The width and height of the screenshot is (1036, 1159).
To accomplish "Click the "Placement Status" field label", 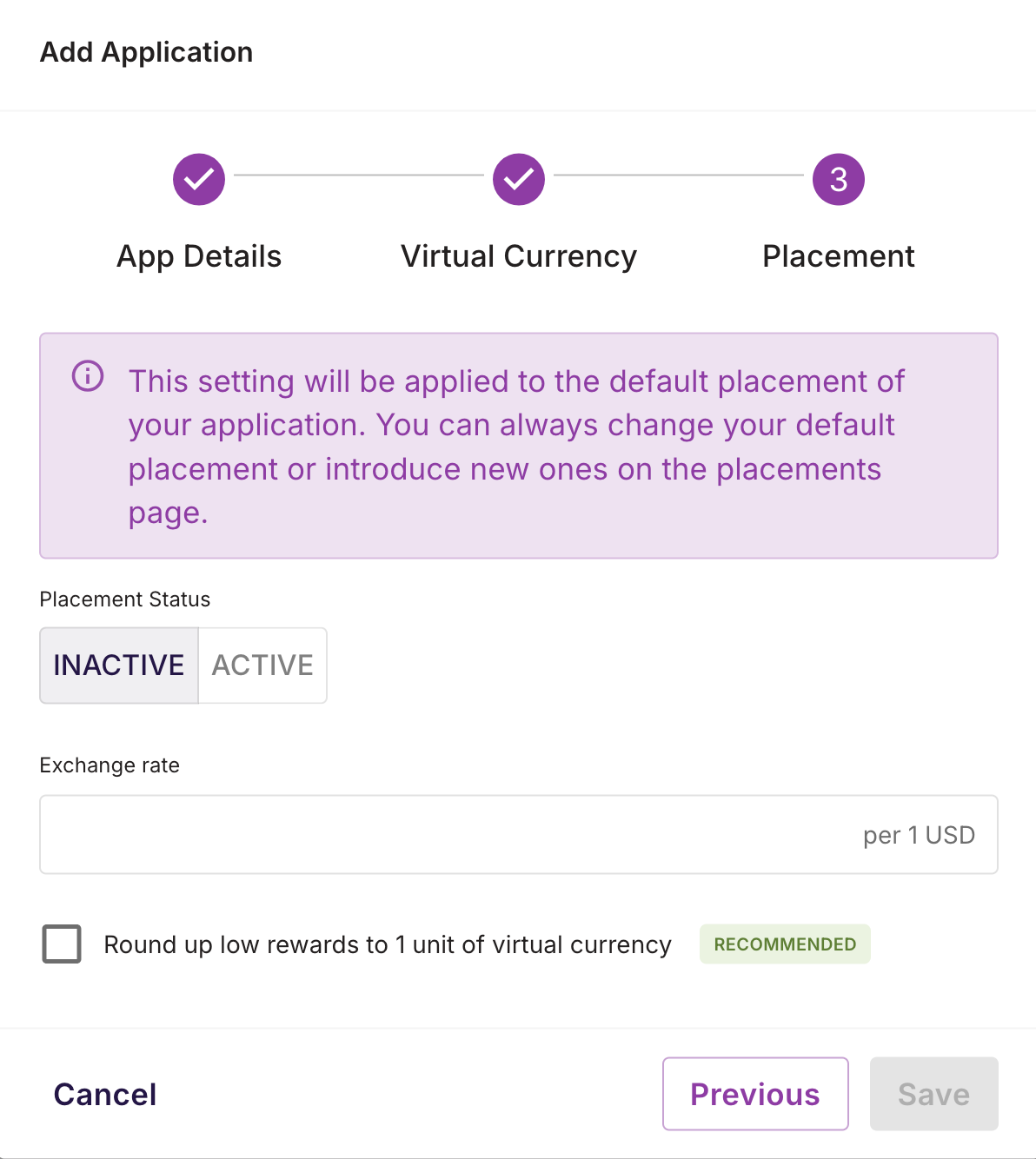I will [x=125, y=599].
